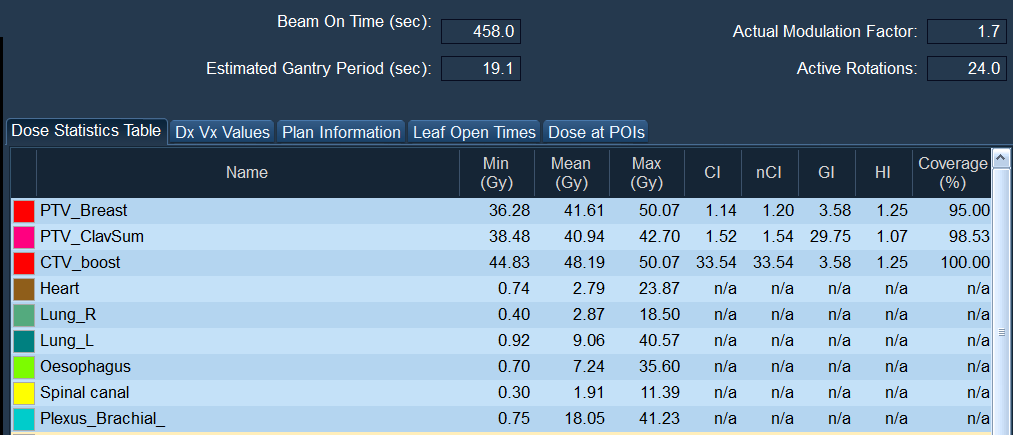This screenshot has height=435, width=1013.
Task: Click the Beam On Time value field
Action: click(x=481, y=32)
